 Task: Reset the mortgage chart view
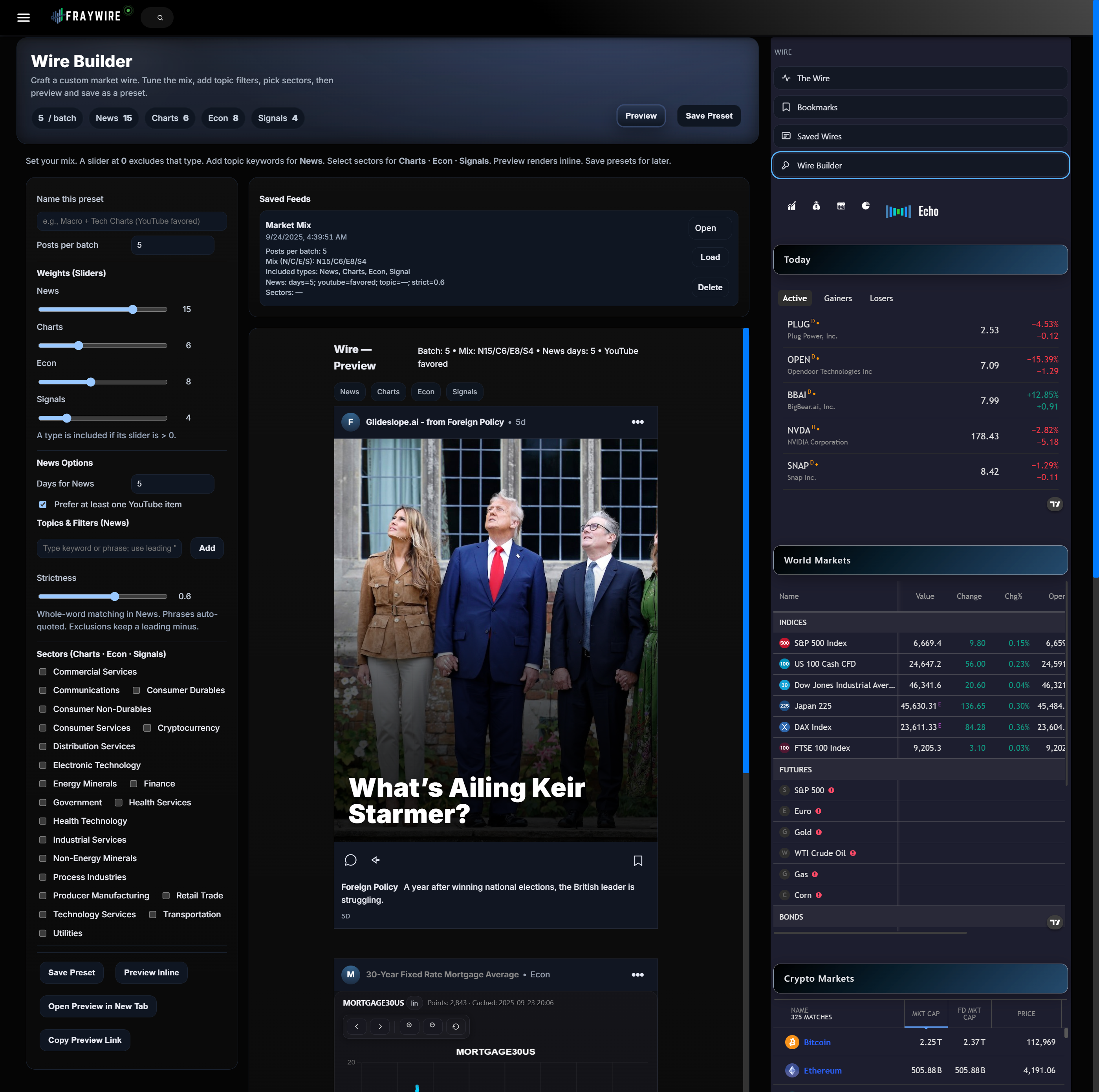pyautogui.click(x=456, y=1026)
